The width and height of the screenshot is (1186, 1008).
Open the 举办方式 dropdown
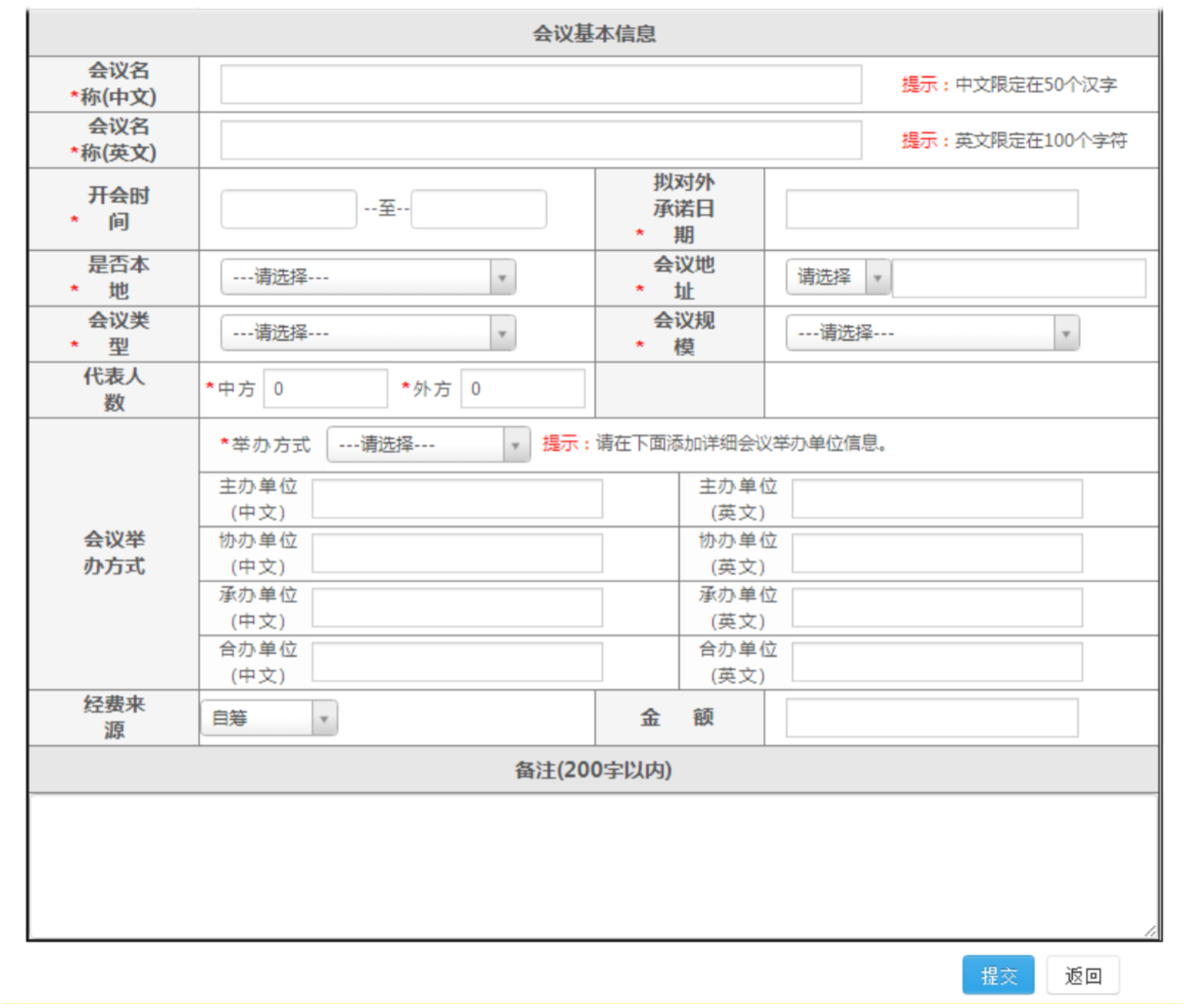point(428,444)
